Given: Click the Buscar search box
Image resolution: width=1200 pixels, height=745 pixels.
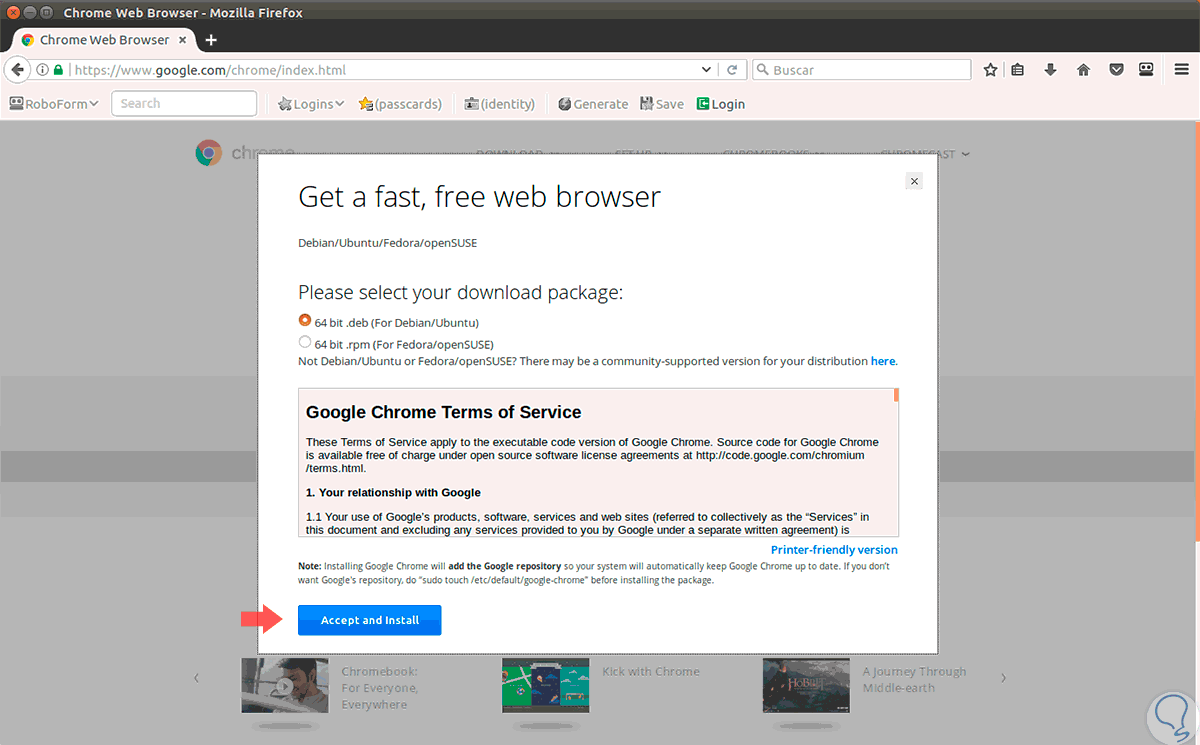Looking at the screenshot, I should [861, 70].
